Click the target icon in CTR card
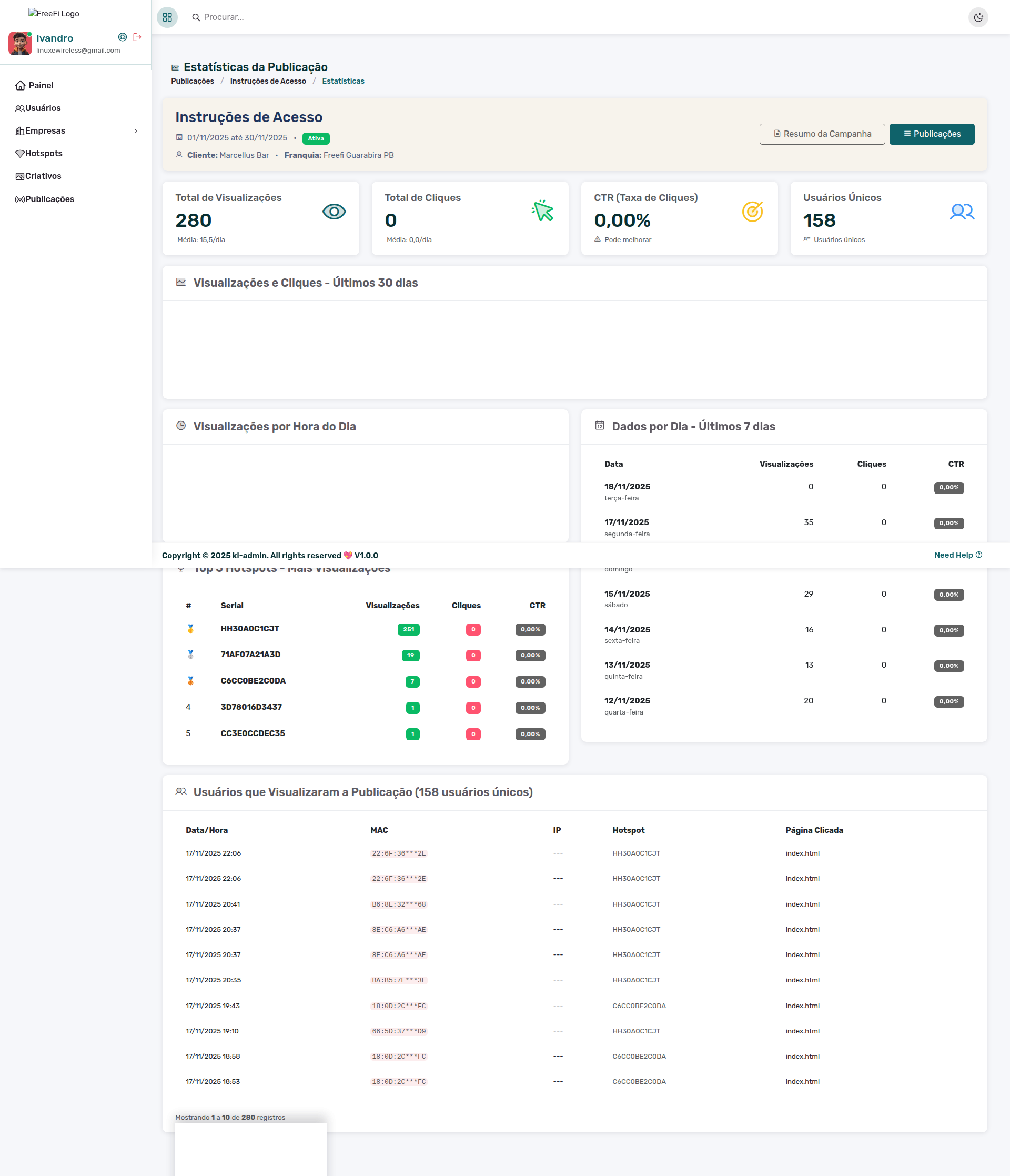Viewport: 1010px width, 1176px height. point(752,212)
